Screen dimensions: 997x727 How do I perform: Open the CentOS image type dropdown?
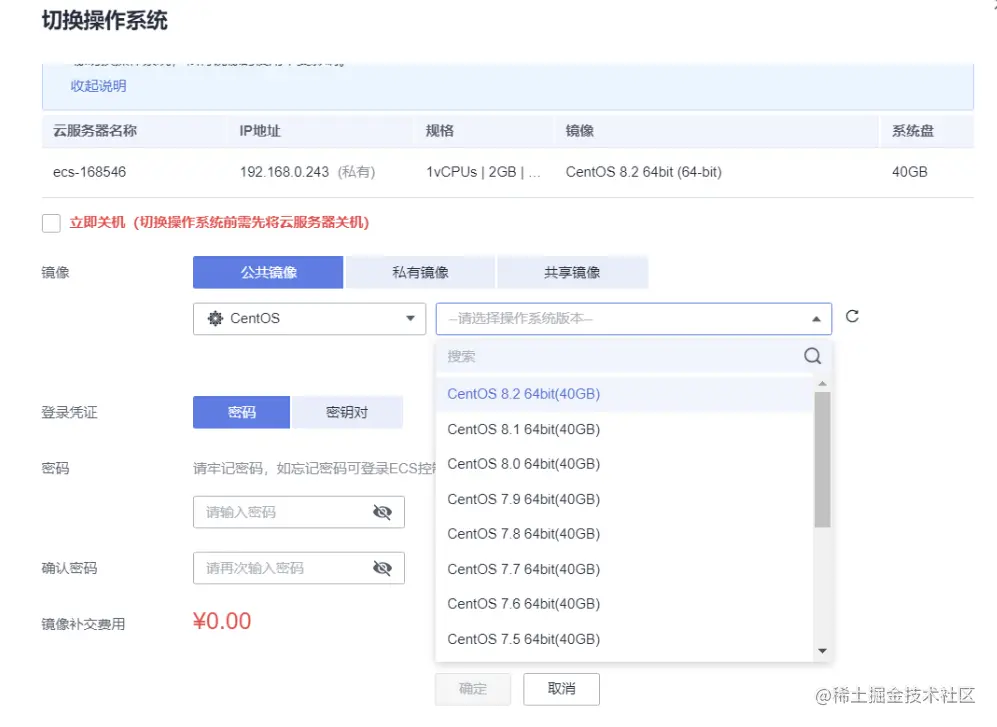coord(308,318)
